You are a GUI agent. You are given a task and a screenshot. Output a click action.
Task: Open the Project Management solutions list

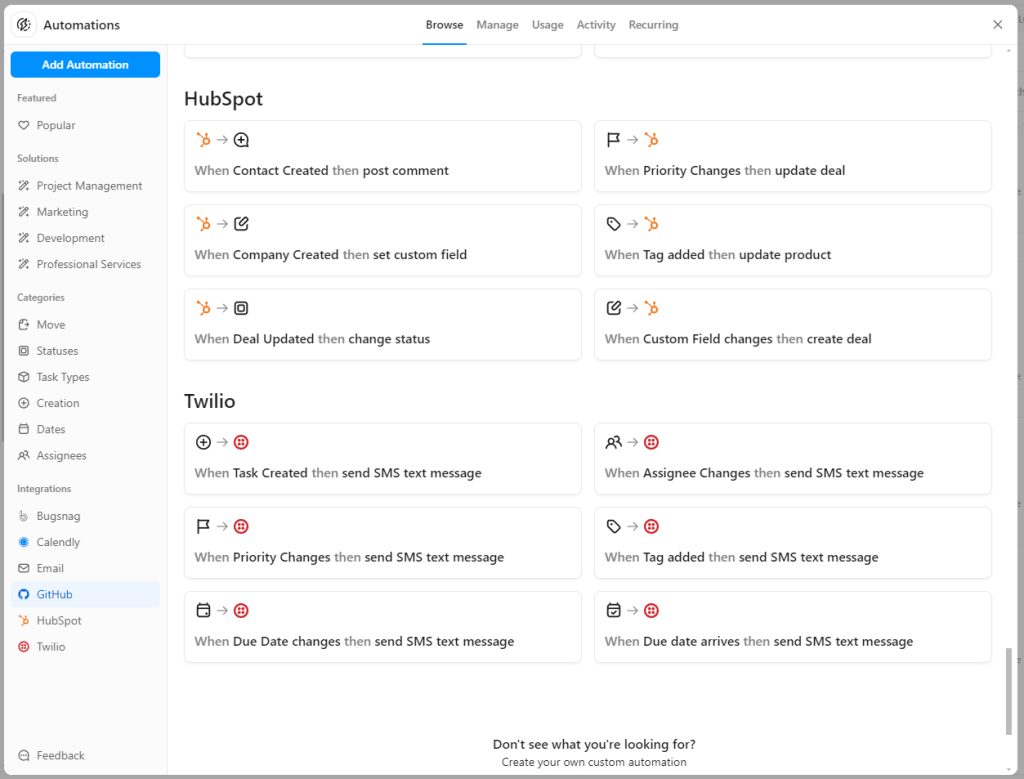(x=85, y=186)
